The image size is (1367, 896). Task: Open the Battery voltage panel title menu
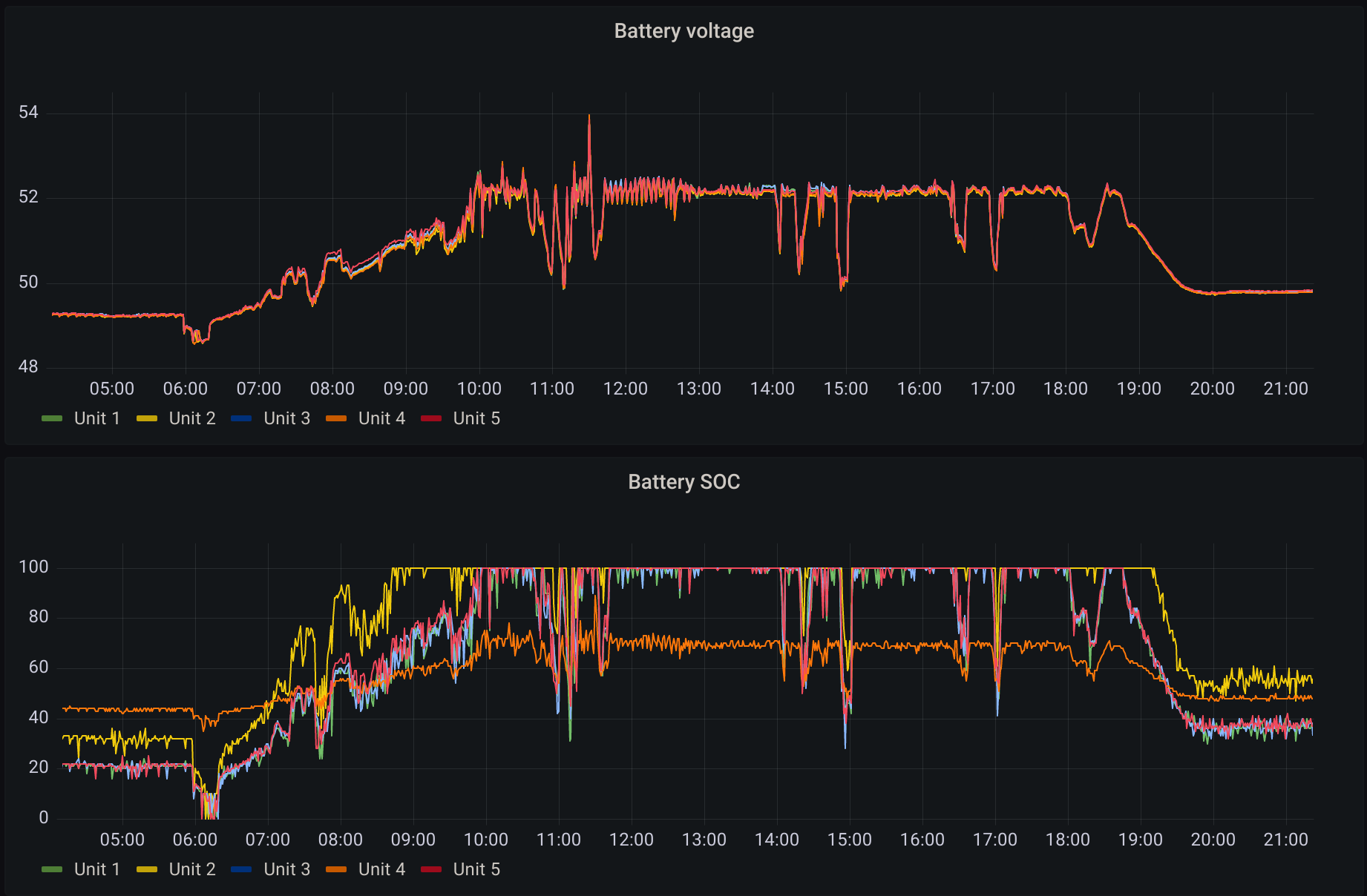click(x=683, y=31)
